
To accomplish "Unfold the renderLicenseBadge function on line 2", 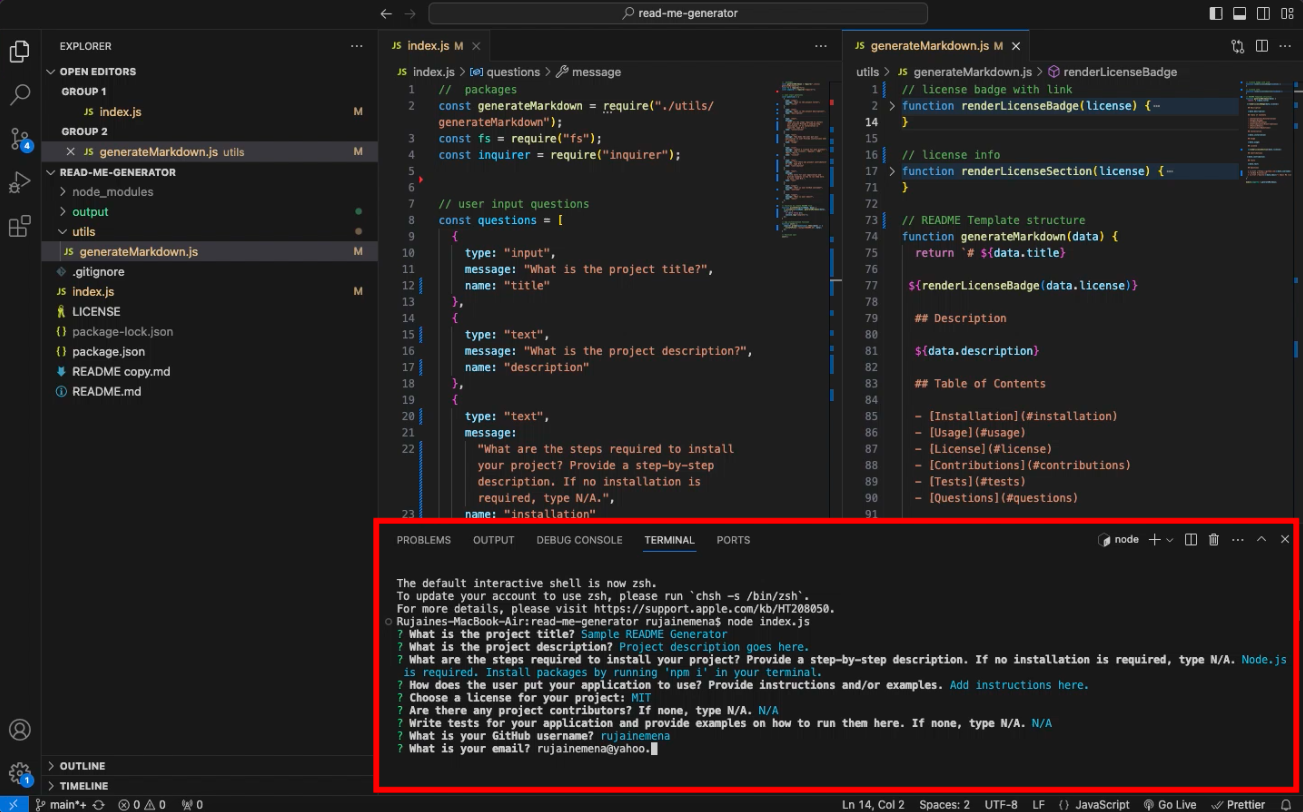I will [892, 106].
